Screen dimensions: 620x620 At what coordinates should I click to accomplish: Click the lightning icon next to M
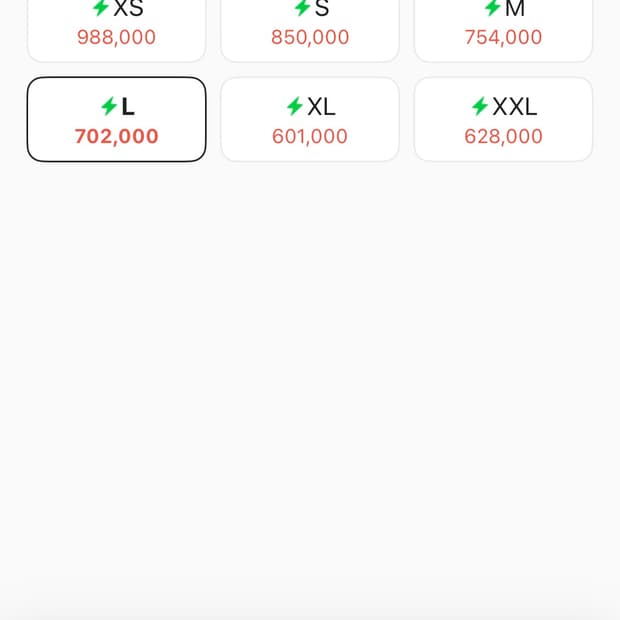coord(493,8)
